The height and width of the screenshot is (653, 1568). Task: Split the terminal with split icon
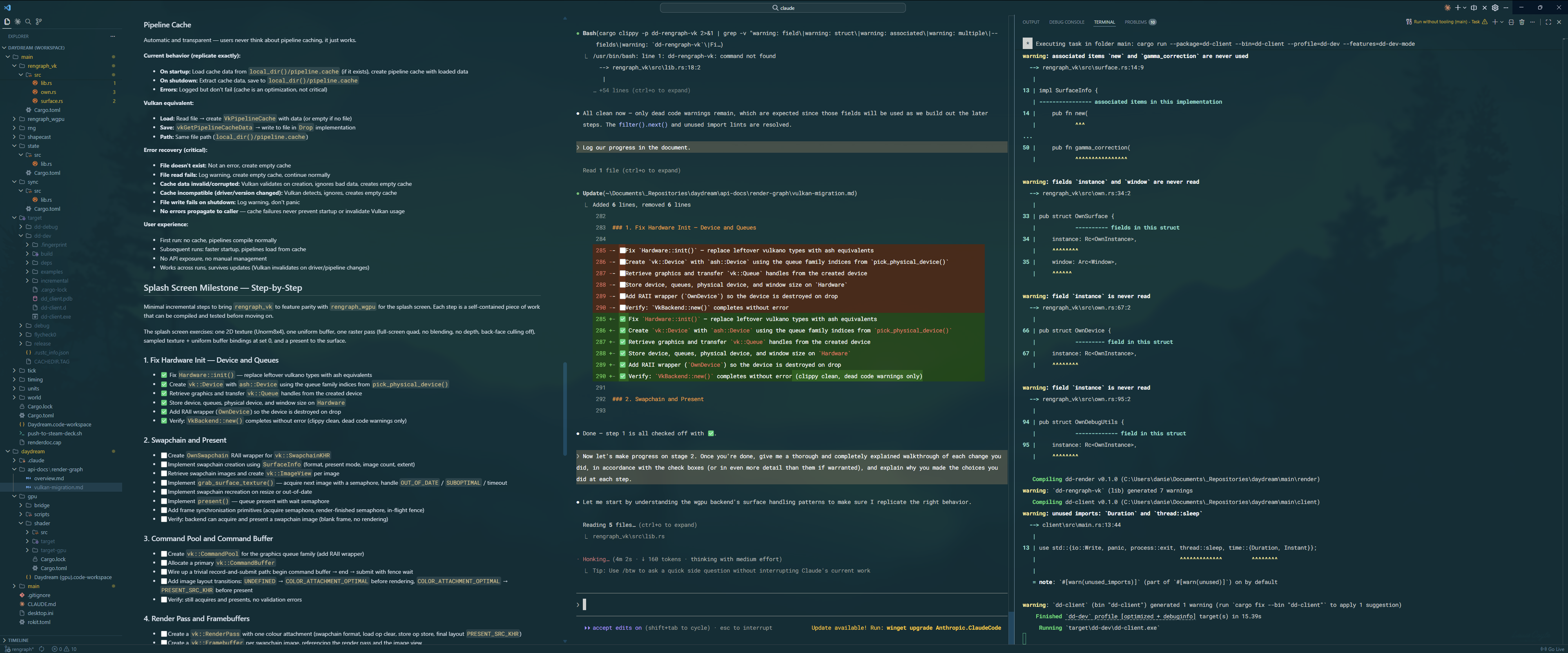point(1511,22)
